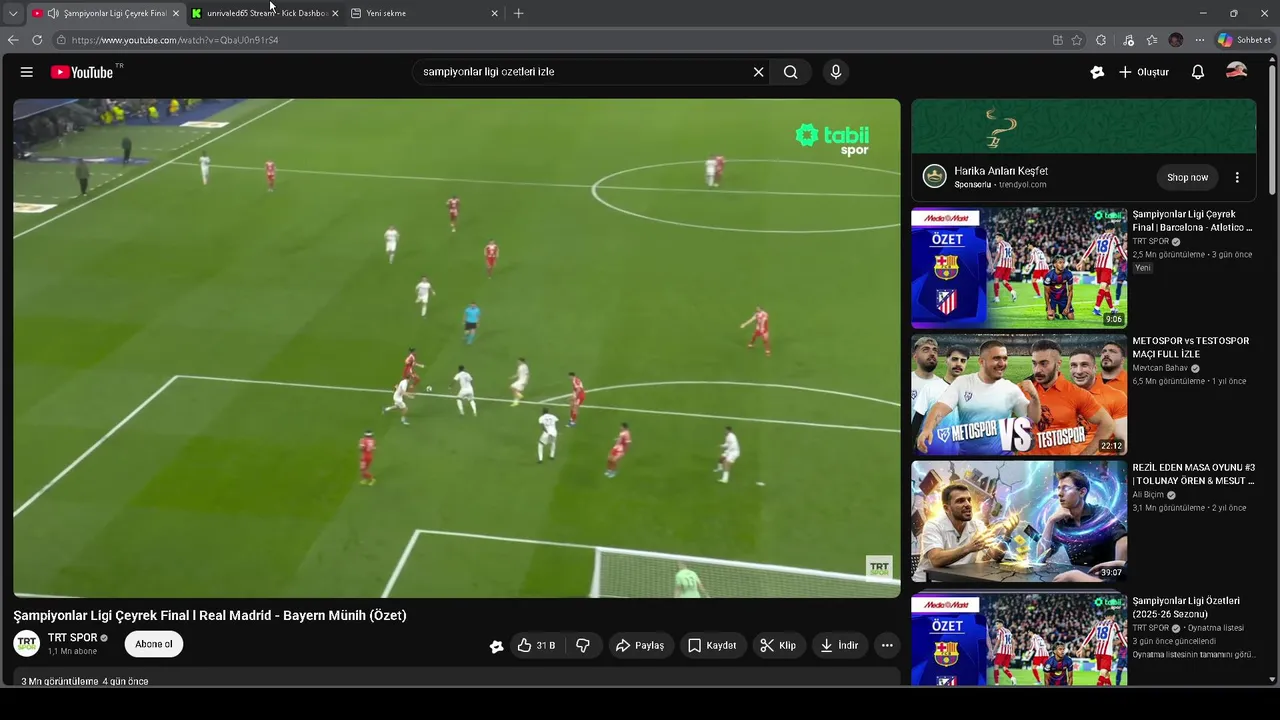This screenshot has width=1280, height=720.
Task: Click Shop now on the sponsored ad
Action: pyautogui.click(x=1188, y=177)
